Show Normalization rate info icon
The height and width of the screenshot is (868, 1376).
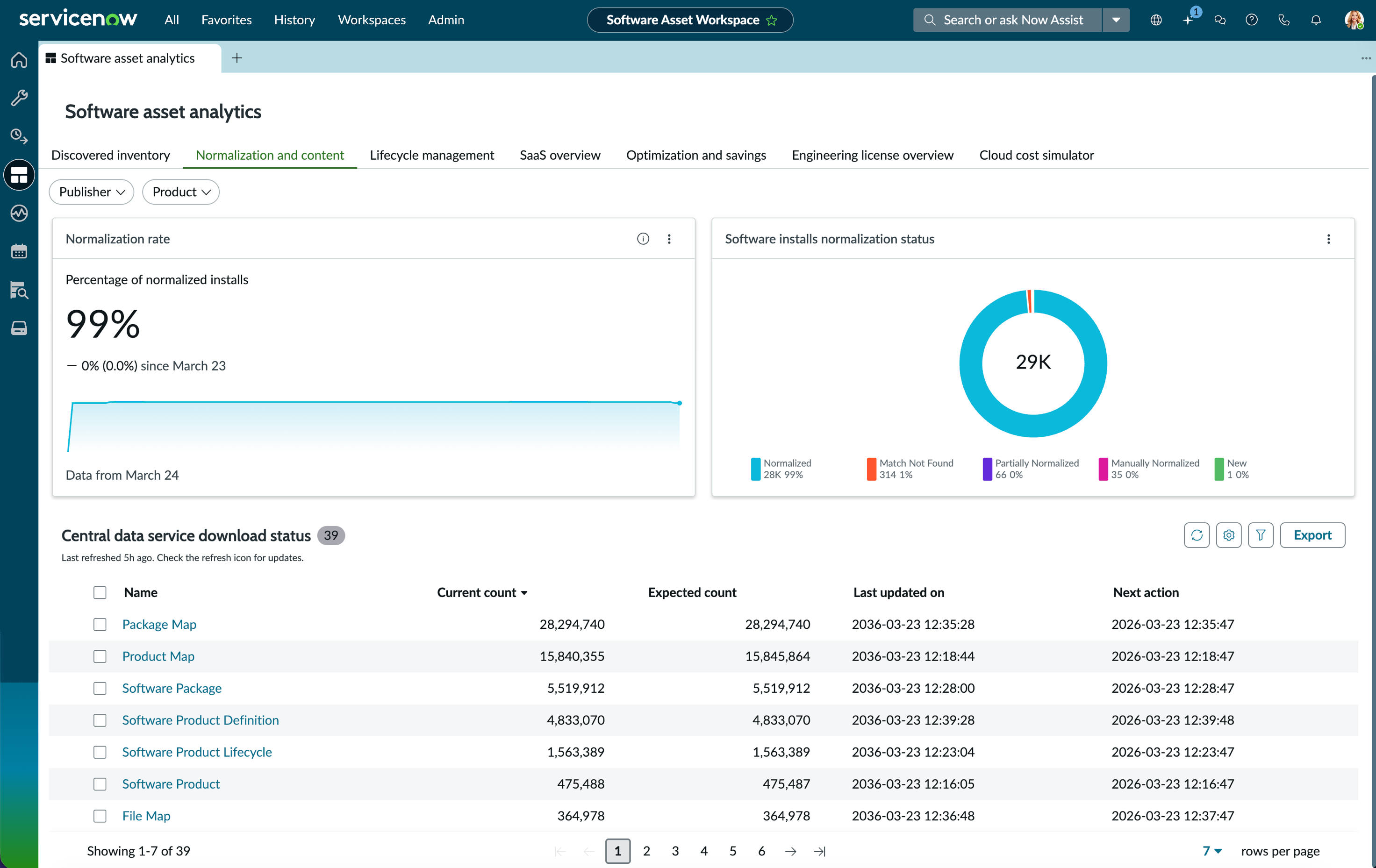(x=643, y=239)
